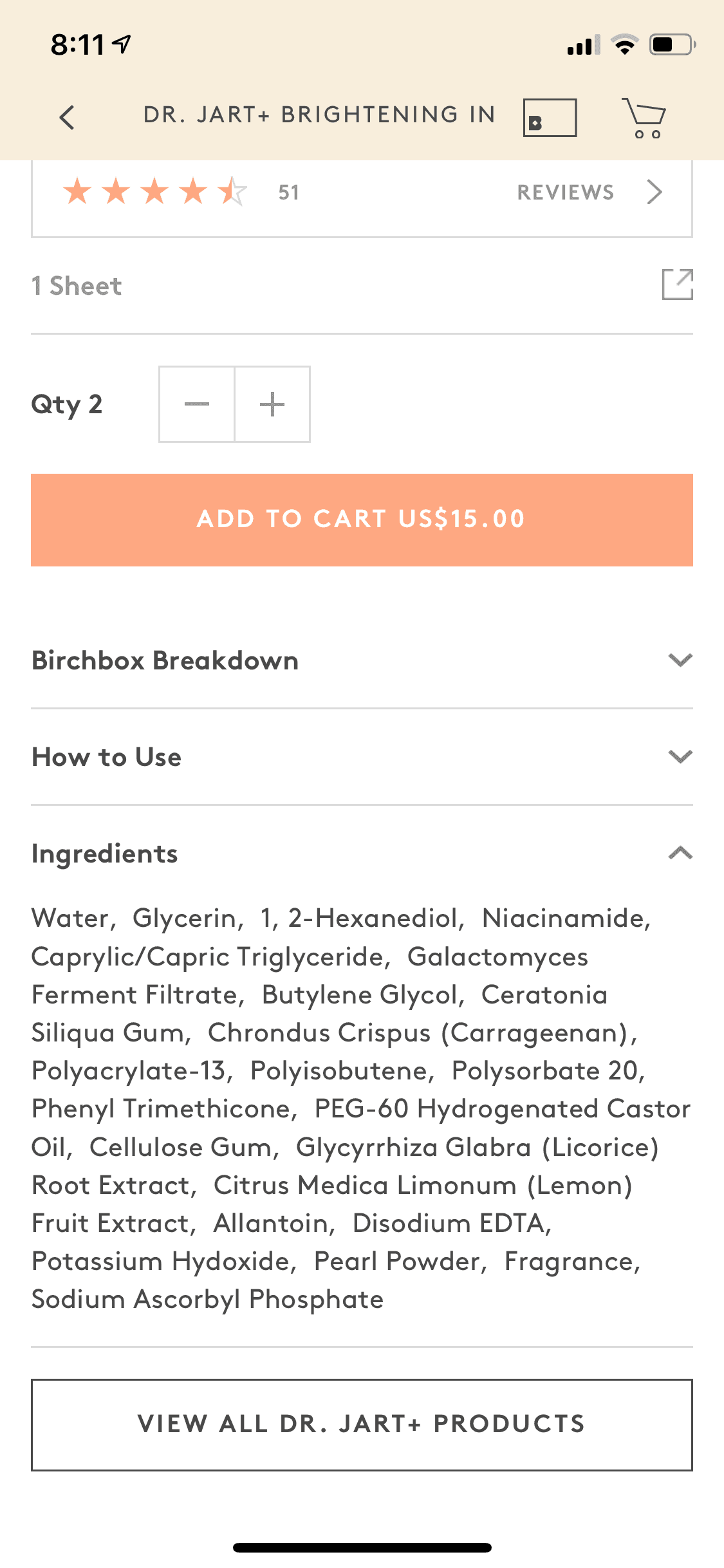Tap the battery indicator in status bar

(672, 45)
